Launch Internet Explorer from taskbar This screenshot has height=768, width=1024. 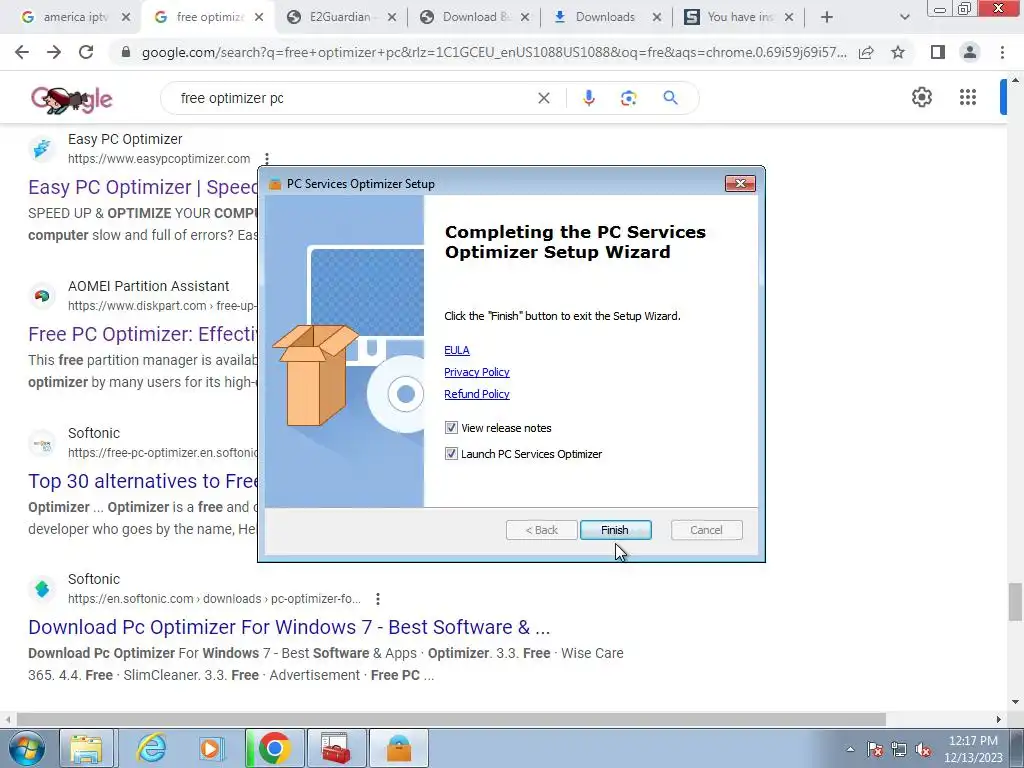click(x=152, y=748)
